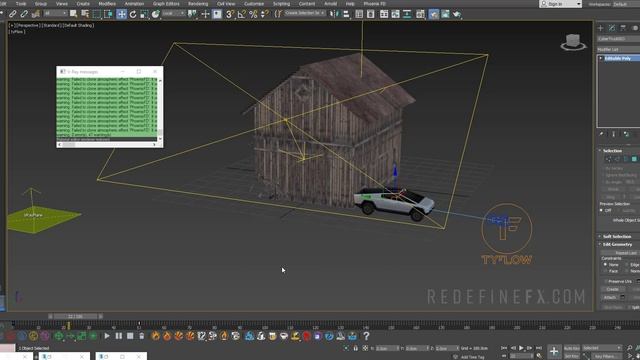Toggle the Angle Snap icon

tap(242, 14)
